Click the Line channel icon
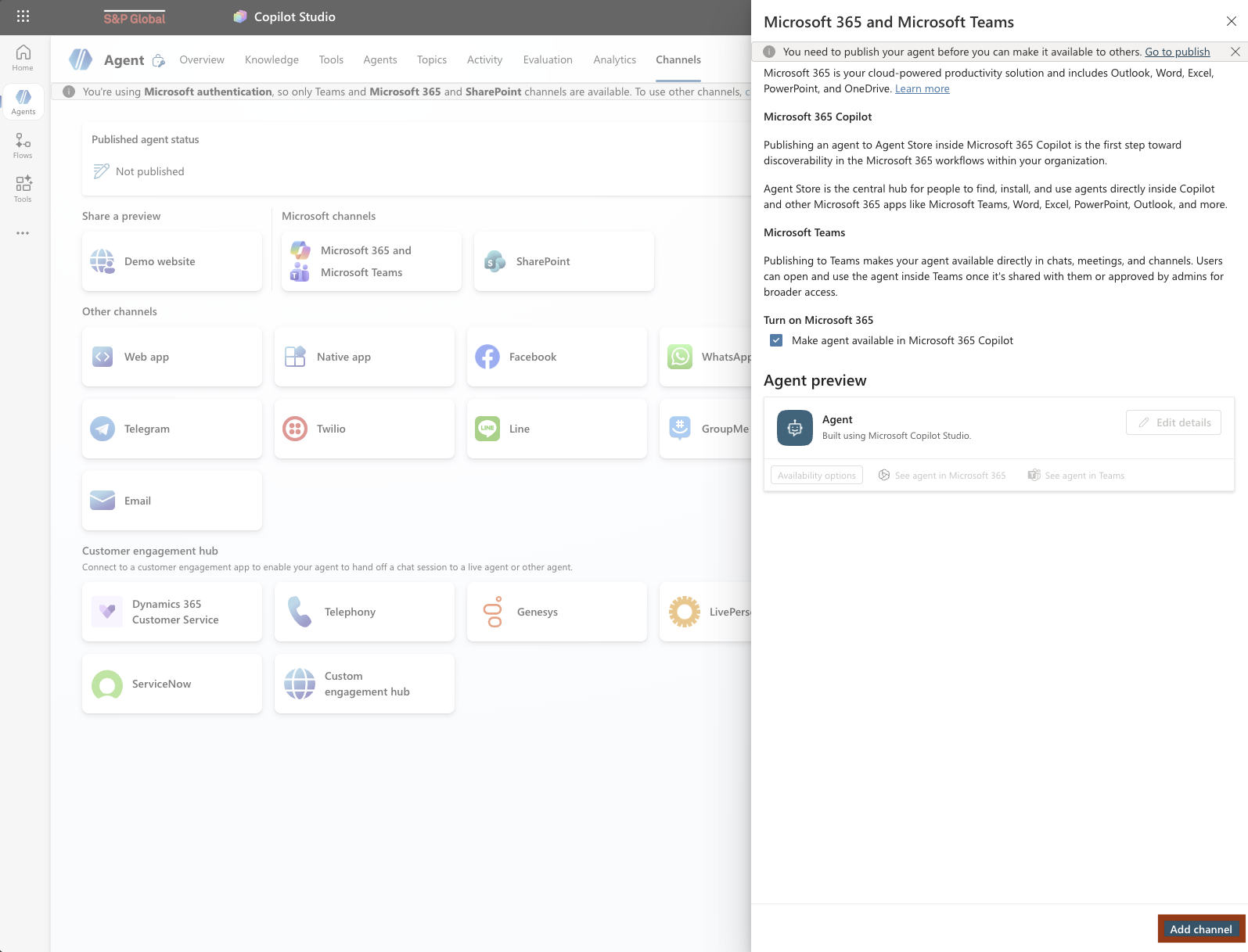1248x952 pixels. point(487,429)
